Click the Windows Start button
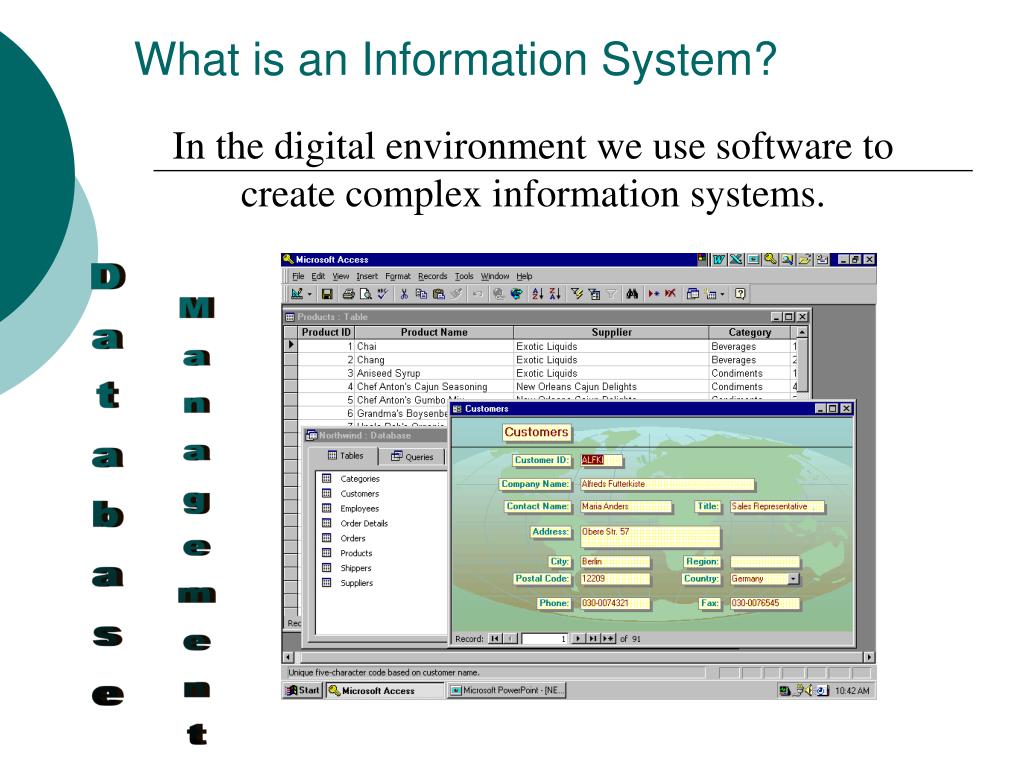 point(303,690)
